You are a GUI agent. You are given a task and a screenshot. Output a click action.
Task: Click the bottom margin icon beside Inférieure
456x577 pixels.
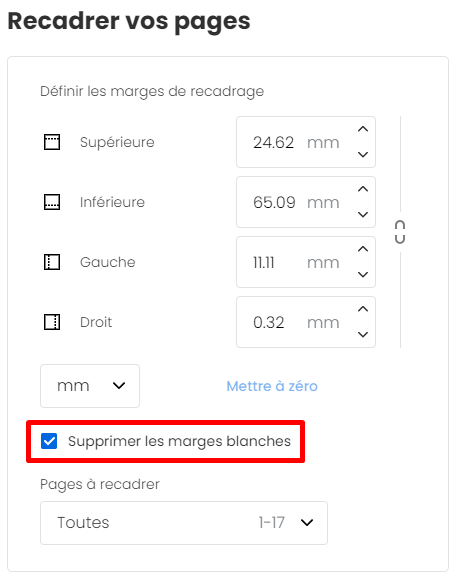[52, 202]
